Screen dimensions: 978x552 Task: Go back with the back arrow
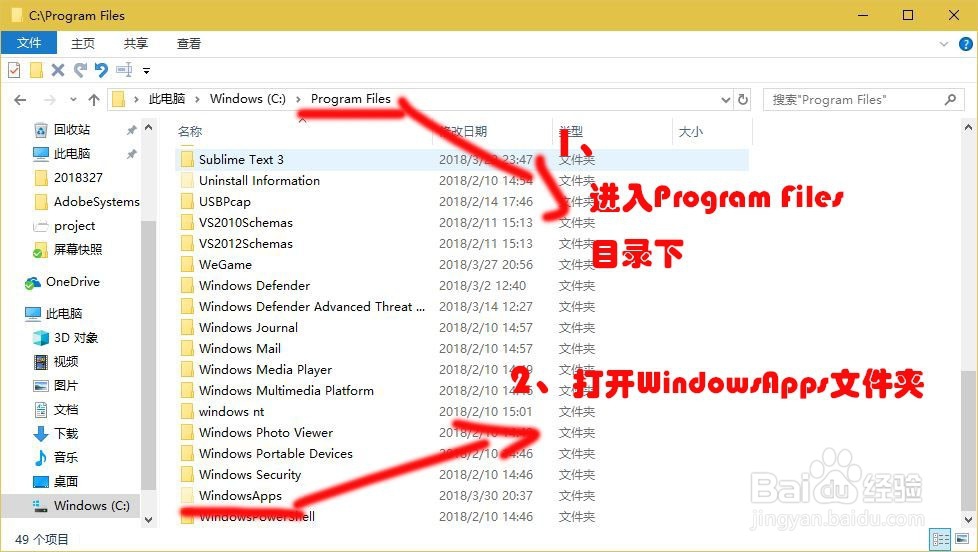[20, 100]
